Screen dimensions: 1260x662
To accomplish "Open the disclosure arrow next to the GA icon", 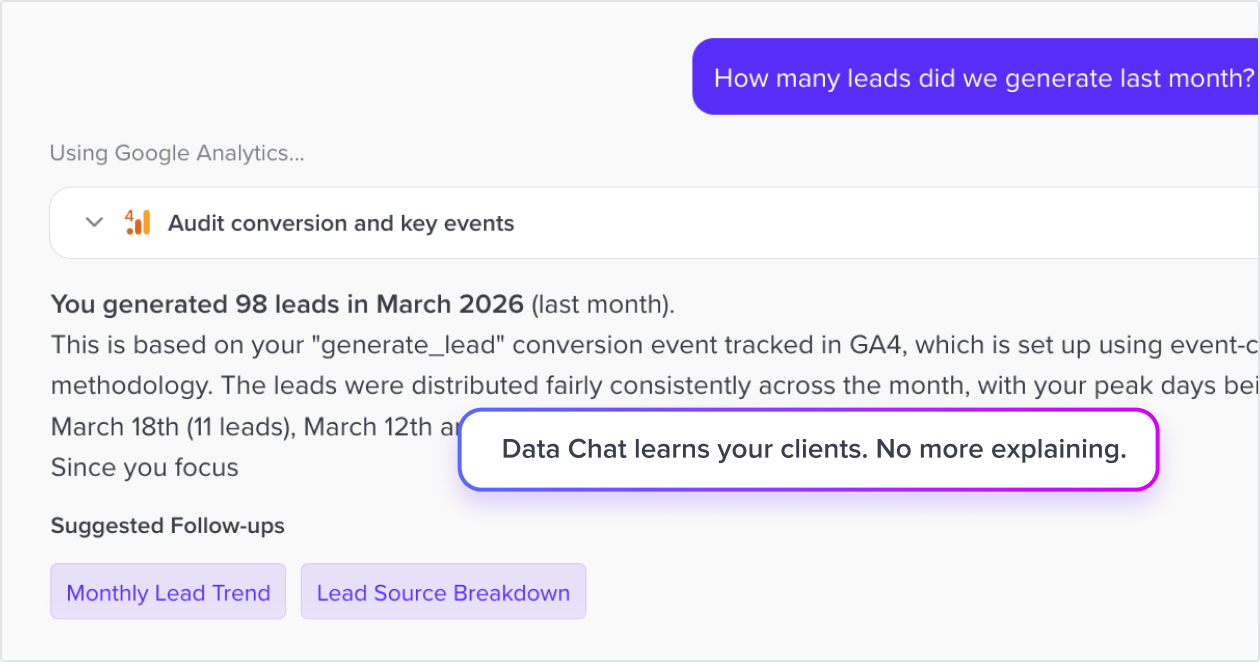I will coord(95,222).
